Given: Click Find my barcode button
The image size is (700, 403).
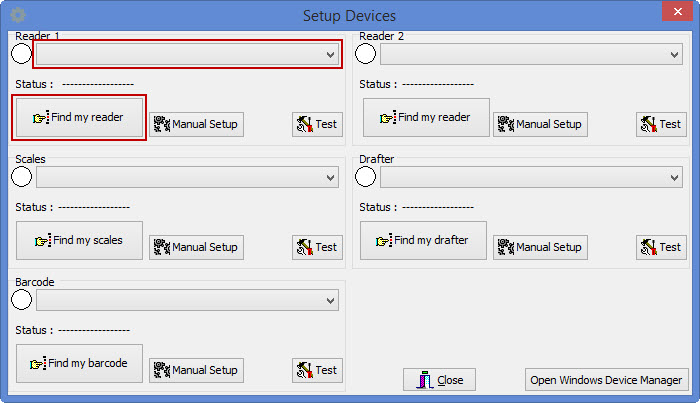Looking at the screenshot, I should [x=79, y=364].
